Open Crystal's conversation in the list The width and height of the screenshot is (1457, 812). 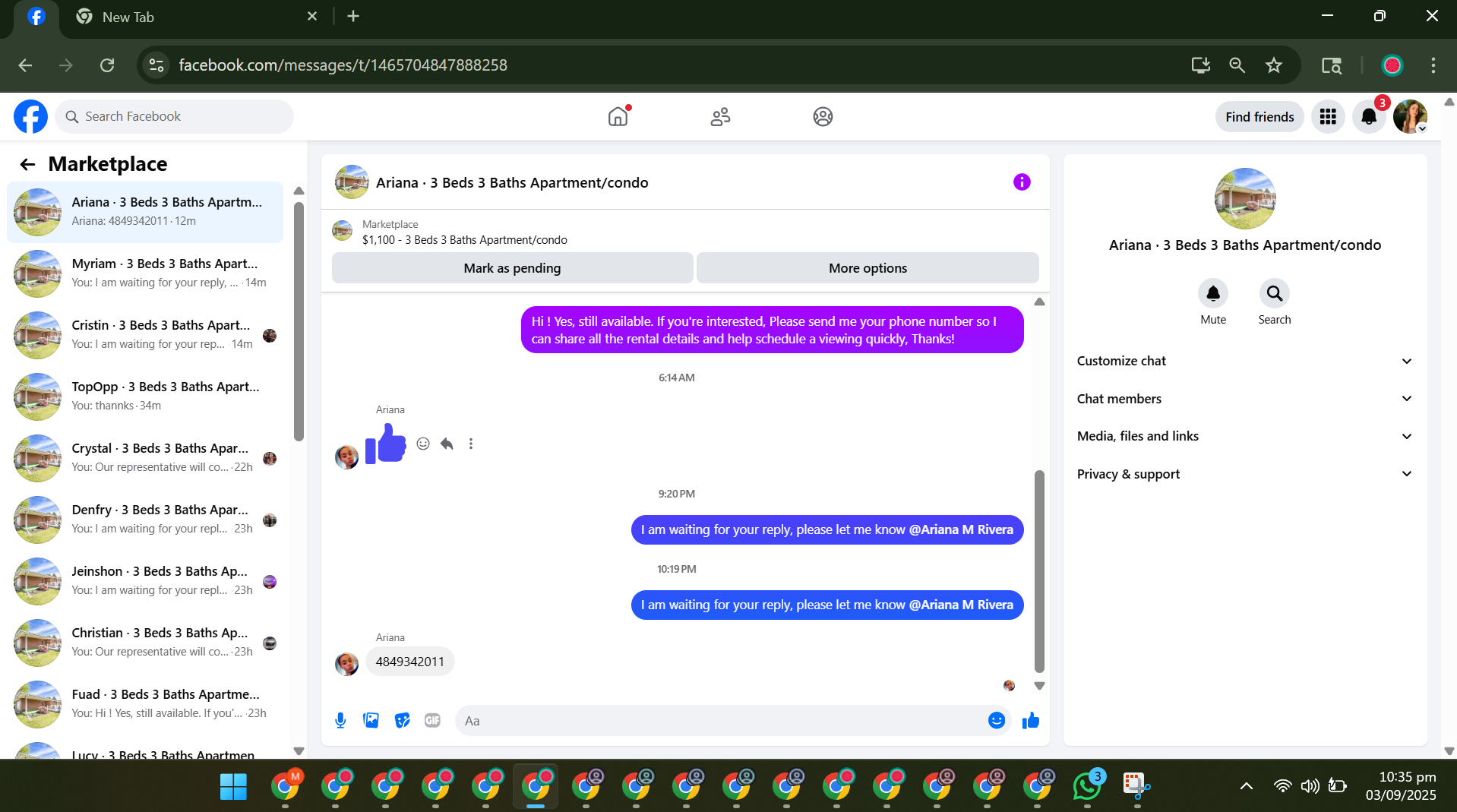(145, 458)
